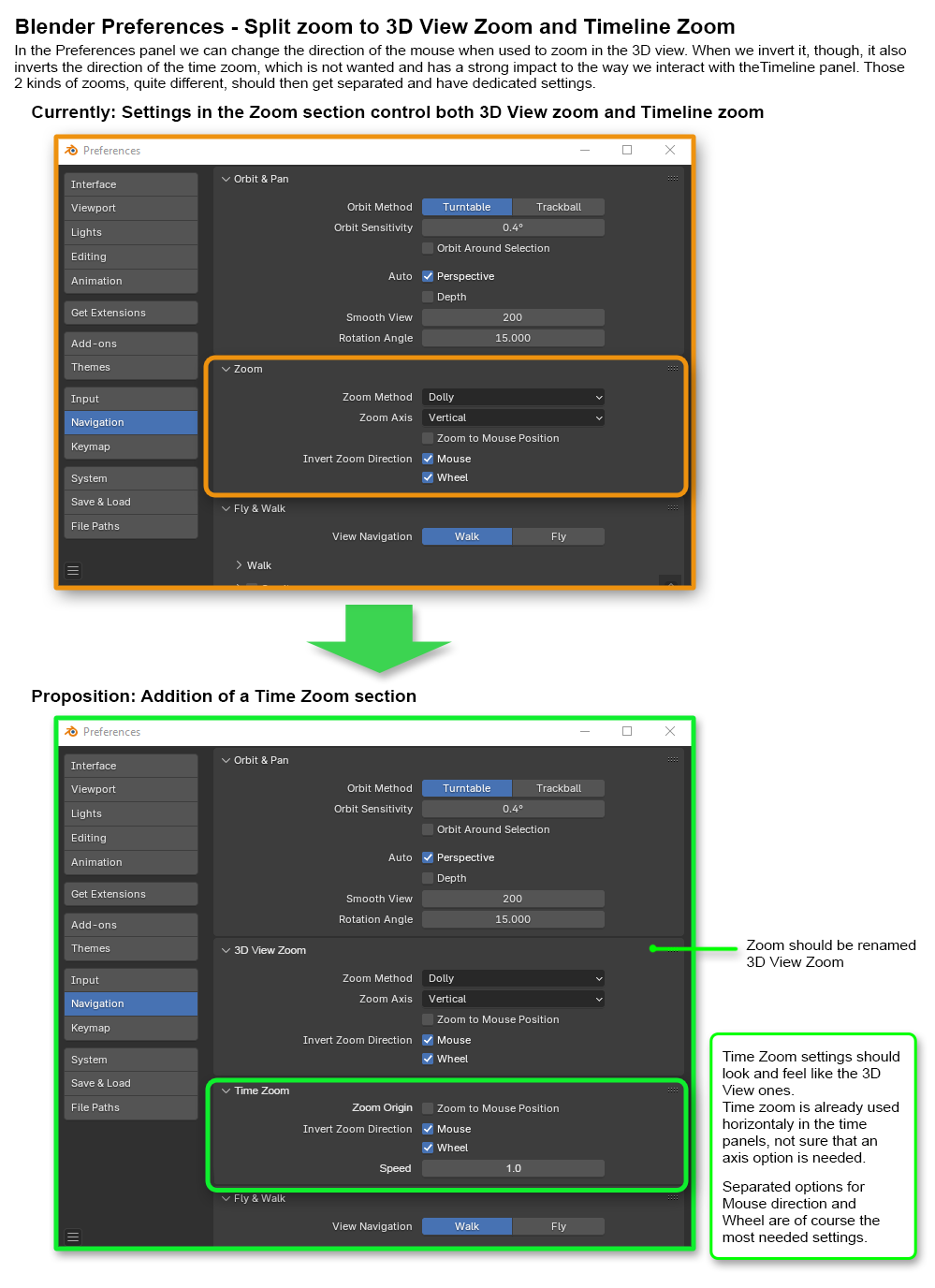Switch to Themes tab in green-framed Preferences
The width and height of the screenshot is (935, 1288).
[x=131, y=948]
